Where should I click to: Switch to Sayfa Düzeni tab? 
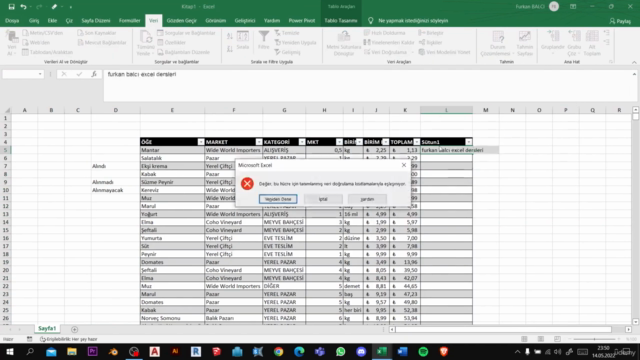click(x=96, y=21)
